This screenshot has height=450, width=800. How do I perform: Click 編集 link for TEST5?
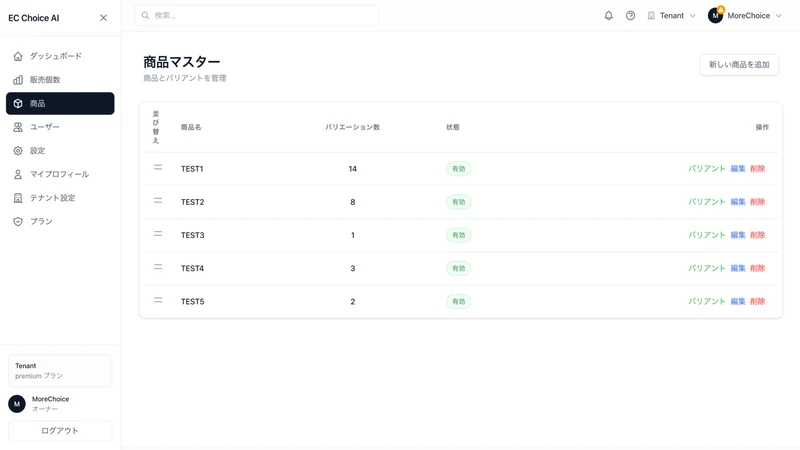pos(738,301)
